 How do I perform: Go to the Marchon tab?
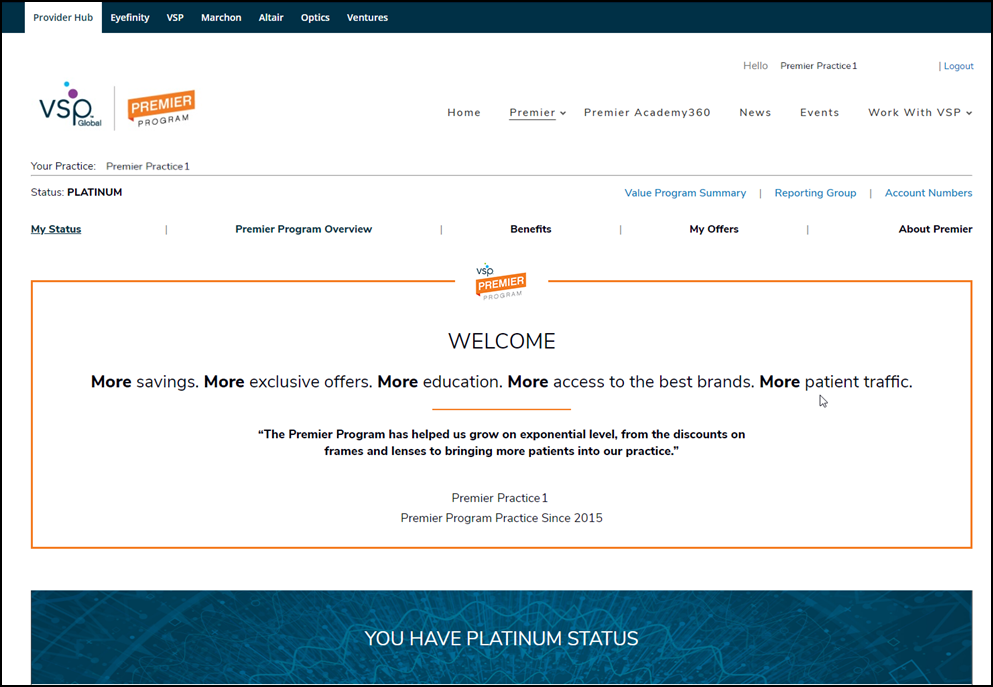[x=221, y=17]
